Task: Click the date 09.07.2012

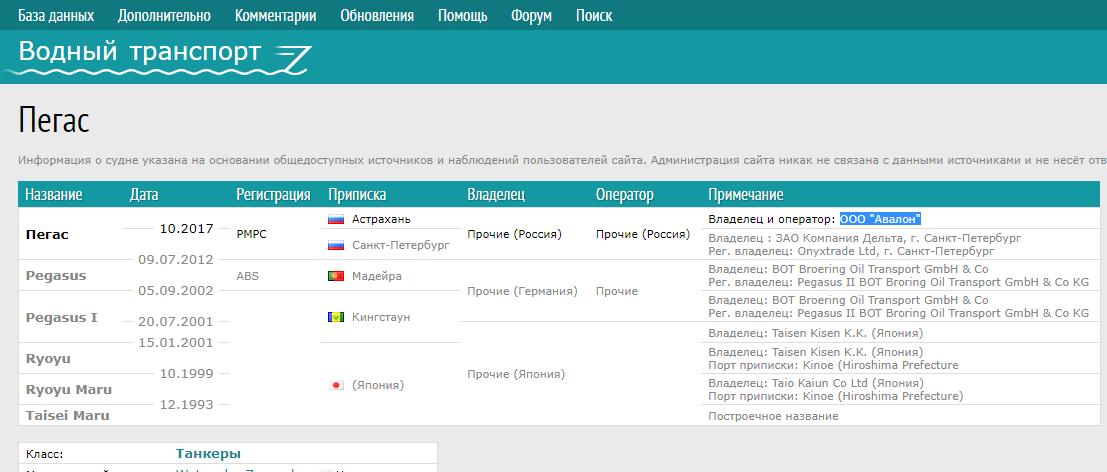Action: click(x=176, y=260)
